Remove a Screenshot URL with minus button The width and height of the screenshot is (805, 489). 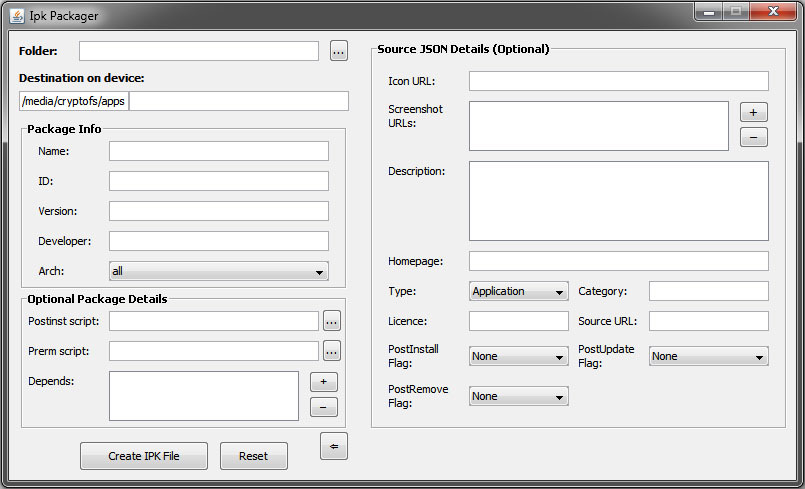753,137
